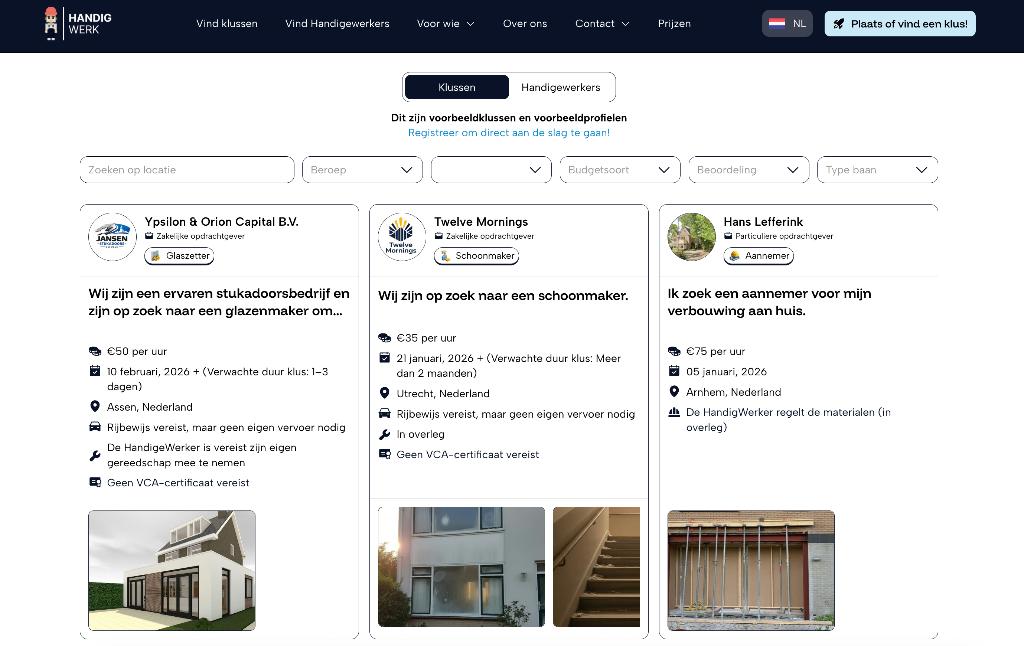Switch to the Handigewerkers tab
The height and width of the screenshot is (646, 1024).
point(561,87)
